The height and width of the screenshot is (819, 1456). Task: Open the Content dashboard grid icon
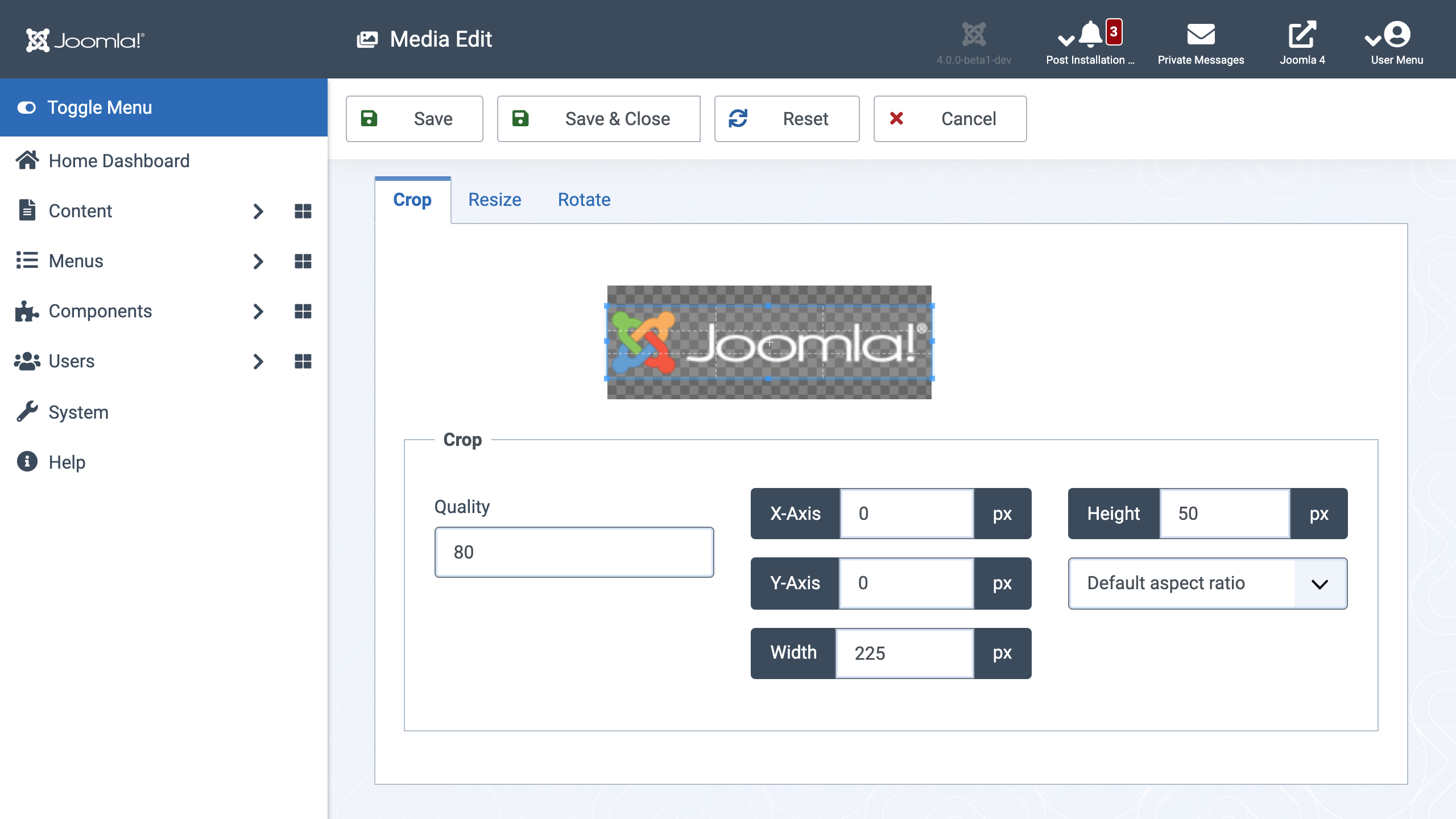[x=303, y=211]
